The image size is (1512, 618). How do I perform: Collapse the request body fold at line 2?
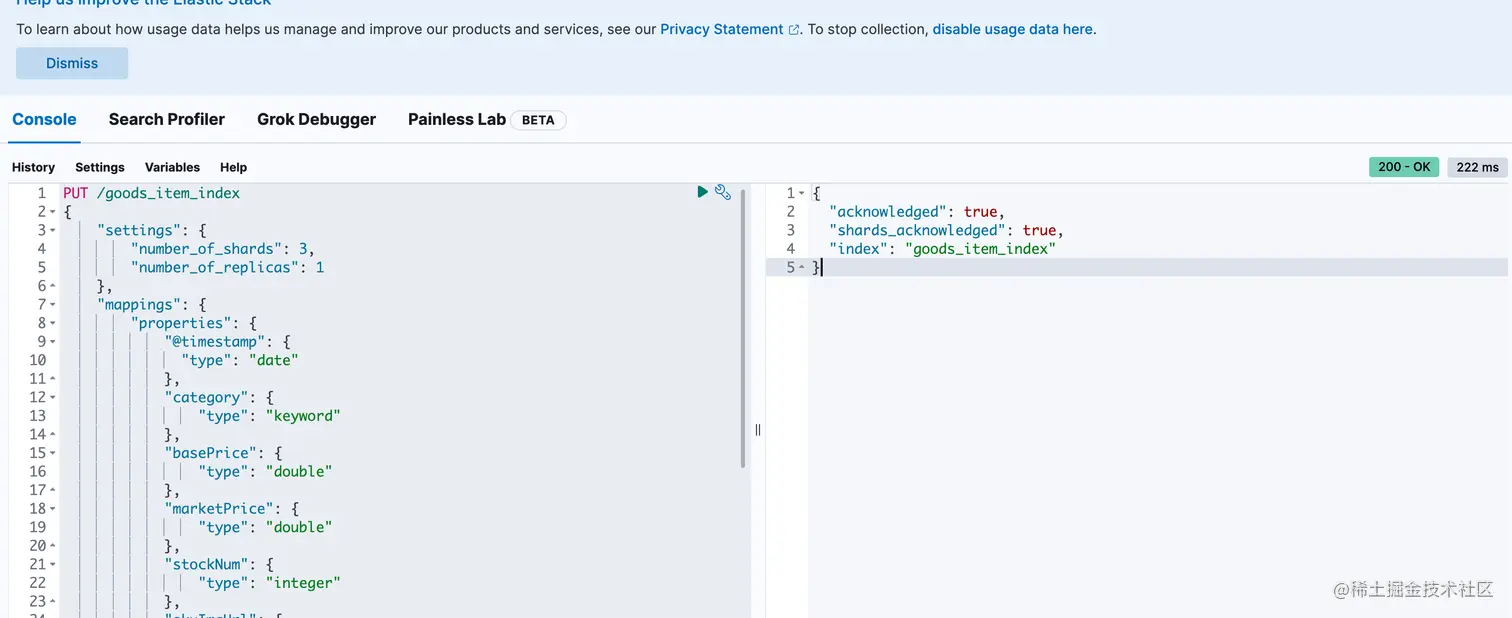52,212
